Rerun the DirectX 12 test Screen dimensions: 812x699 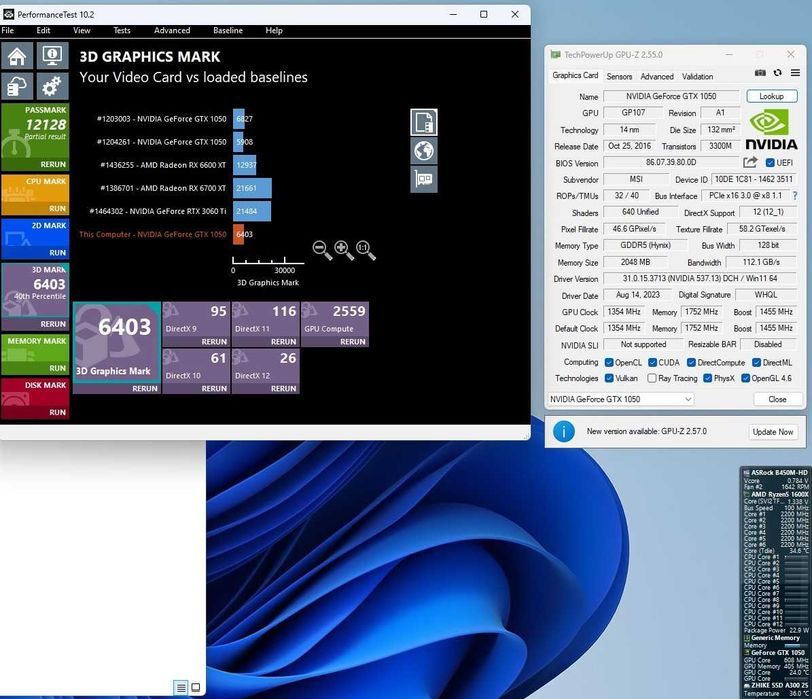pyautogui.click(x=283, y=388)
